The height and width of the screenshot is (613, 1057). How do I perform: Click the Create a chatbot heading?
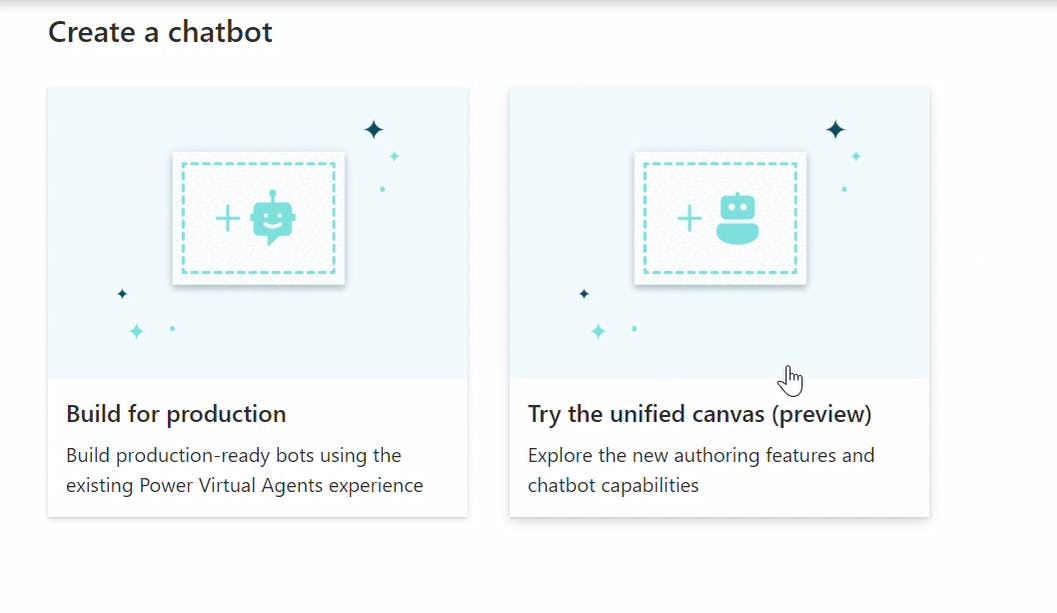(159, 32)
